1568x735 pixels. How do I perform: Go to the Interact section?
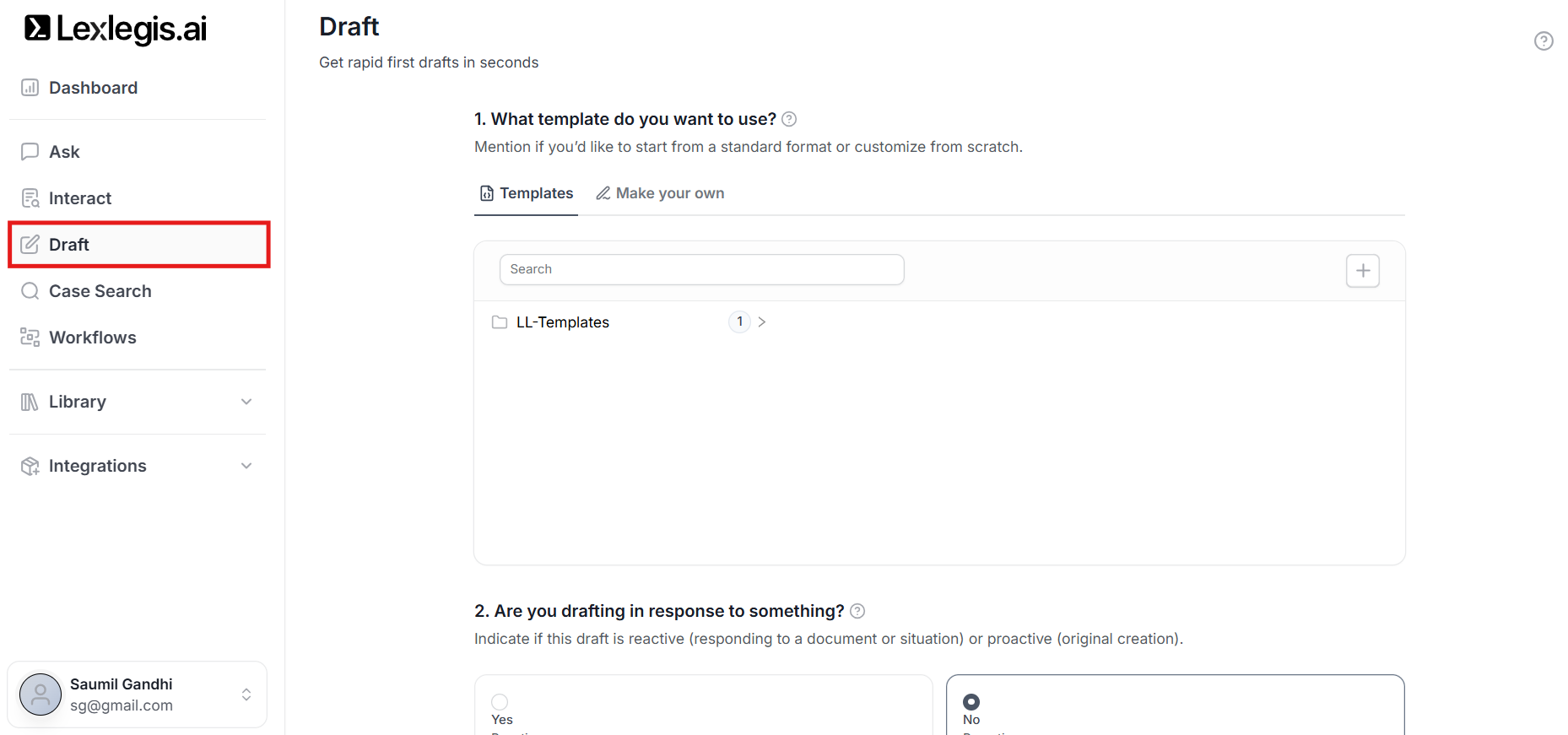pos(79,198)
